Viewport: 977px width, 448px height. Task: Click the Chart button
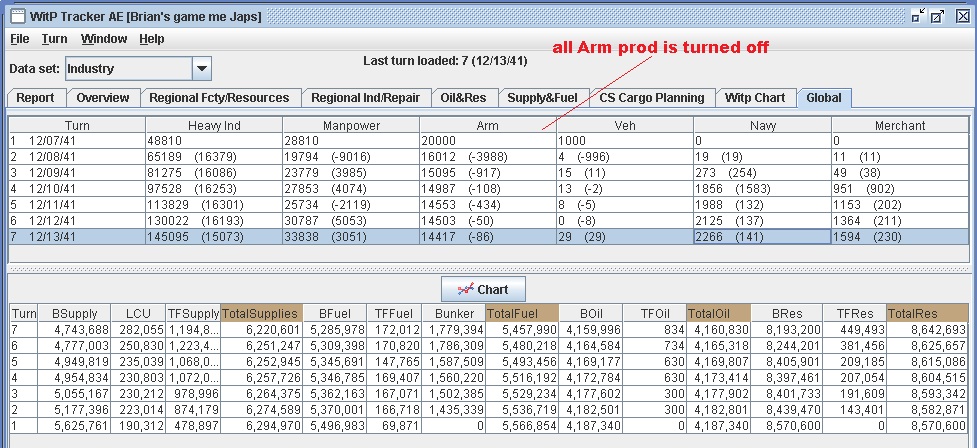click(x=483, y=289)
